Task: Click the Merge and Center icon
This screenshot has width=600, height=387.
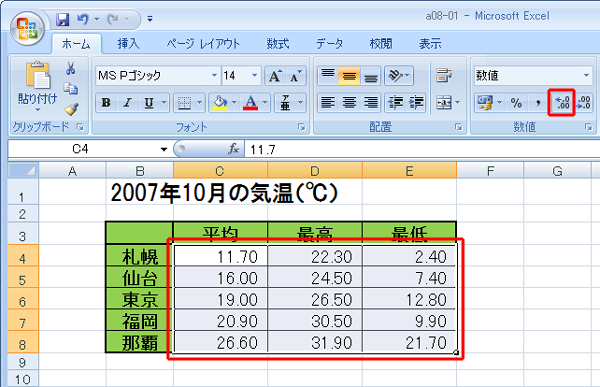Action: [444, 103]
